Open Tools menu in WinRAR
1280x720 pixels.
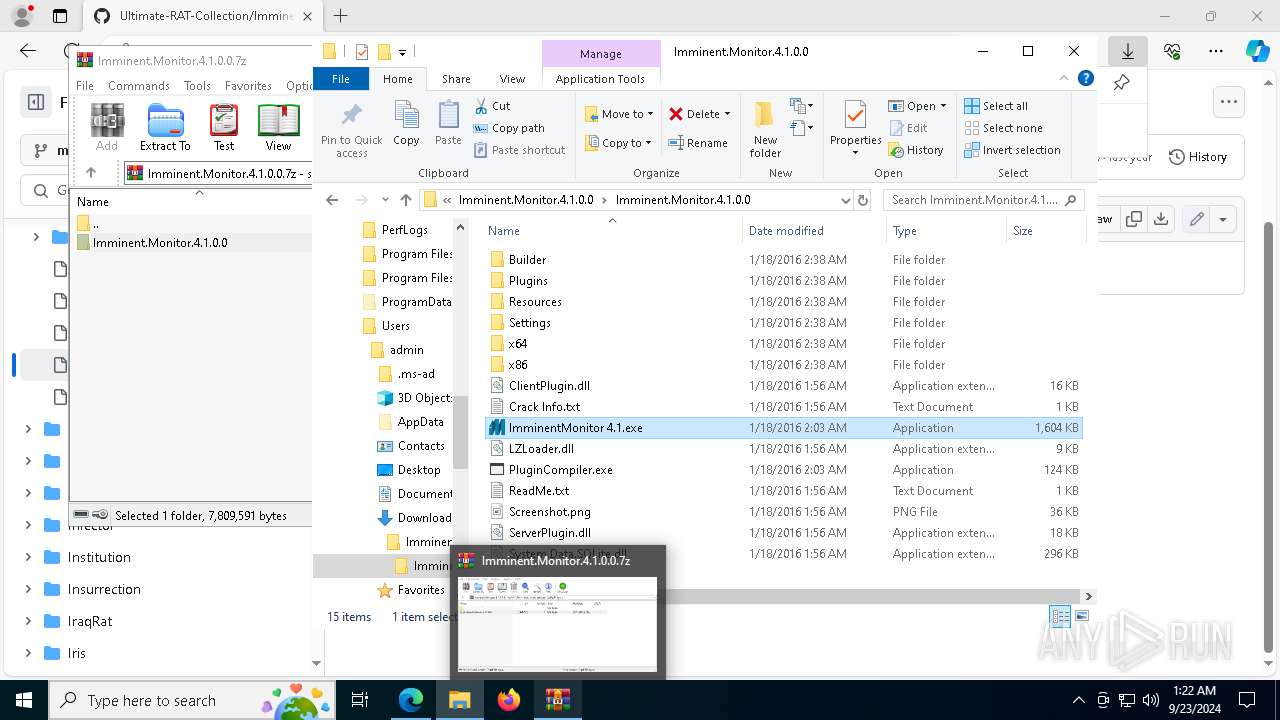click(x=197, y=86)
